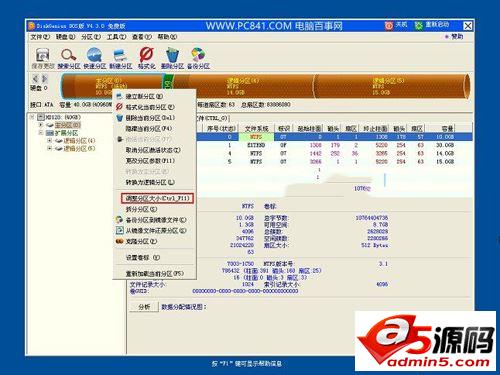Open the 硬盘 disk menu
Viewport: 500px width, 375px height.
[x=65, y=37]
